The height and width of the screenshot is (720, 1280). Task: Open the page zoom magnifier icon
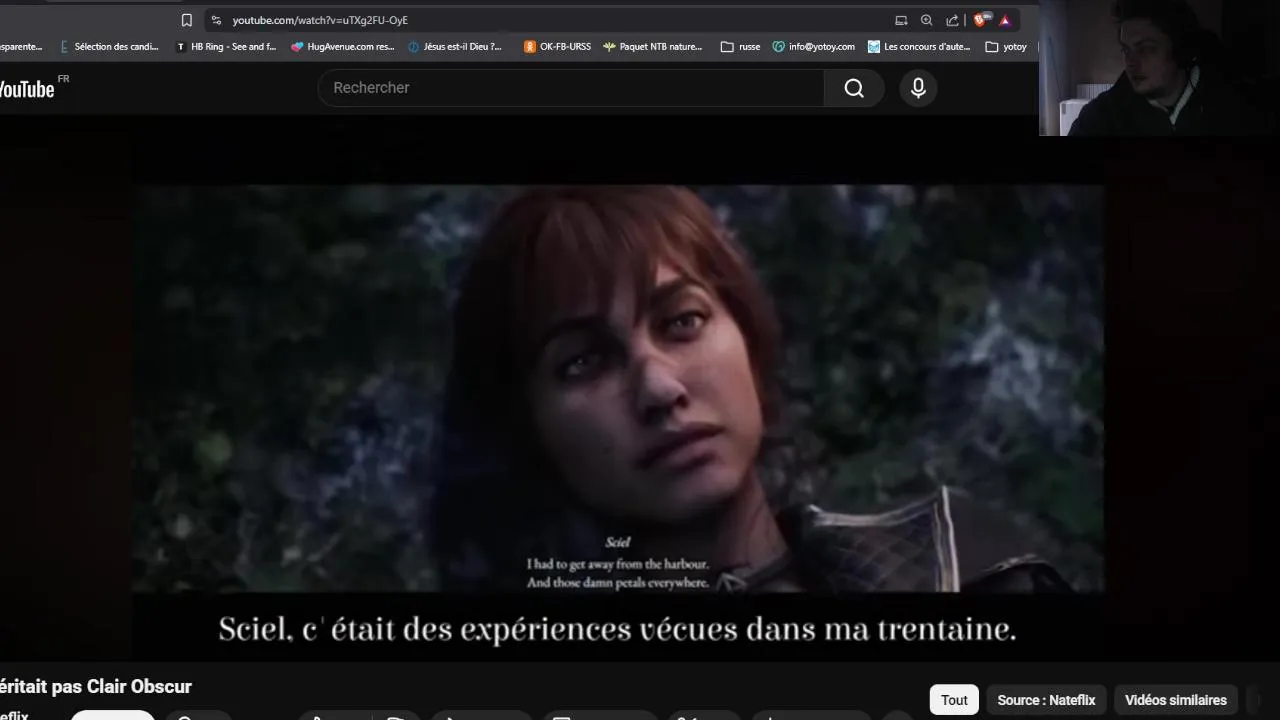click(x=926, y=20)
